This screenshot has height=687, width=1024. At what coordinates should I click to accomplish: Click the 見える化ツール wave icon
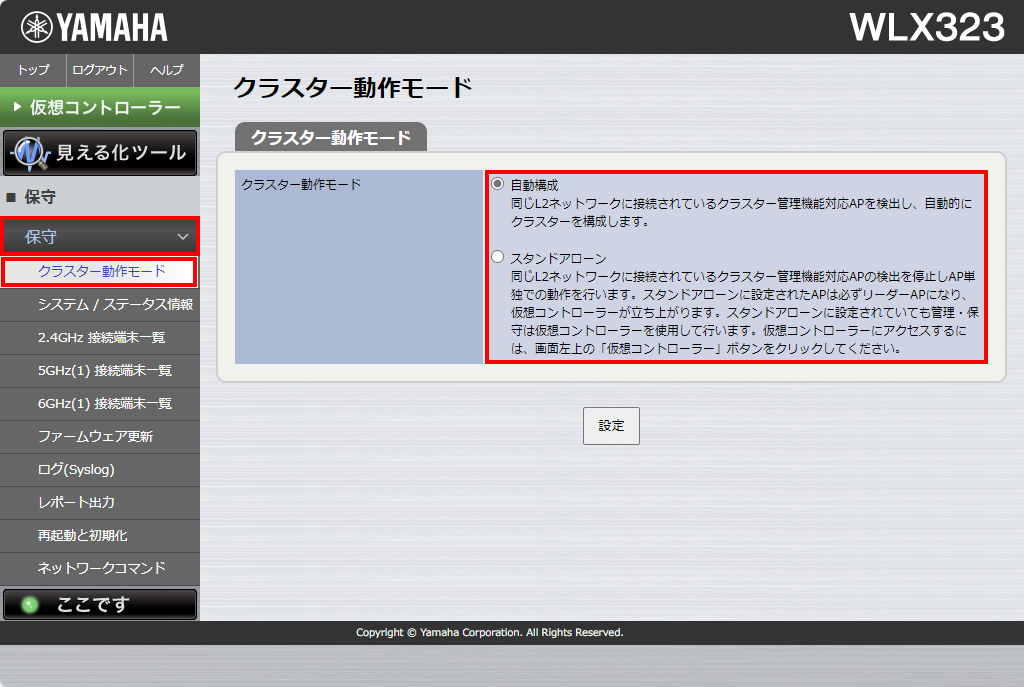30,153
